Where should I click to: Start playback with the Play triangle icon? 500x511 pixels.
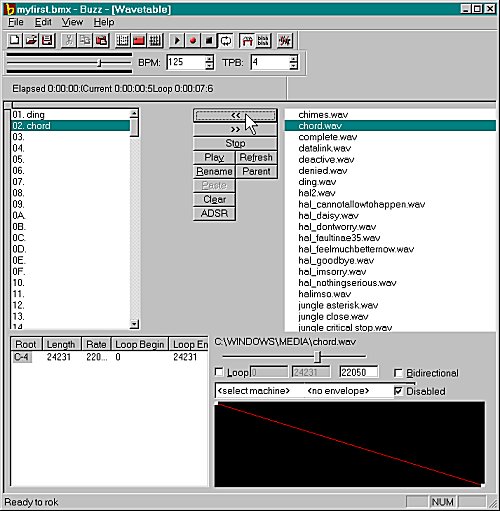tap(177, 41)
